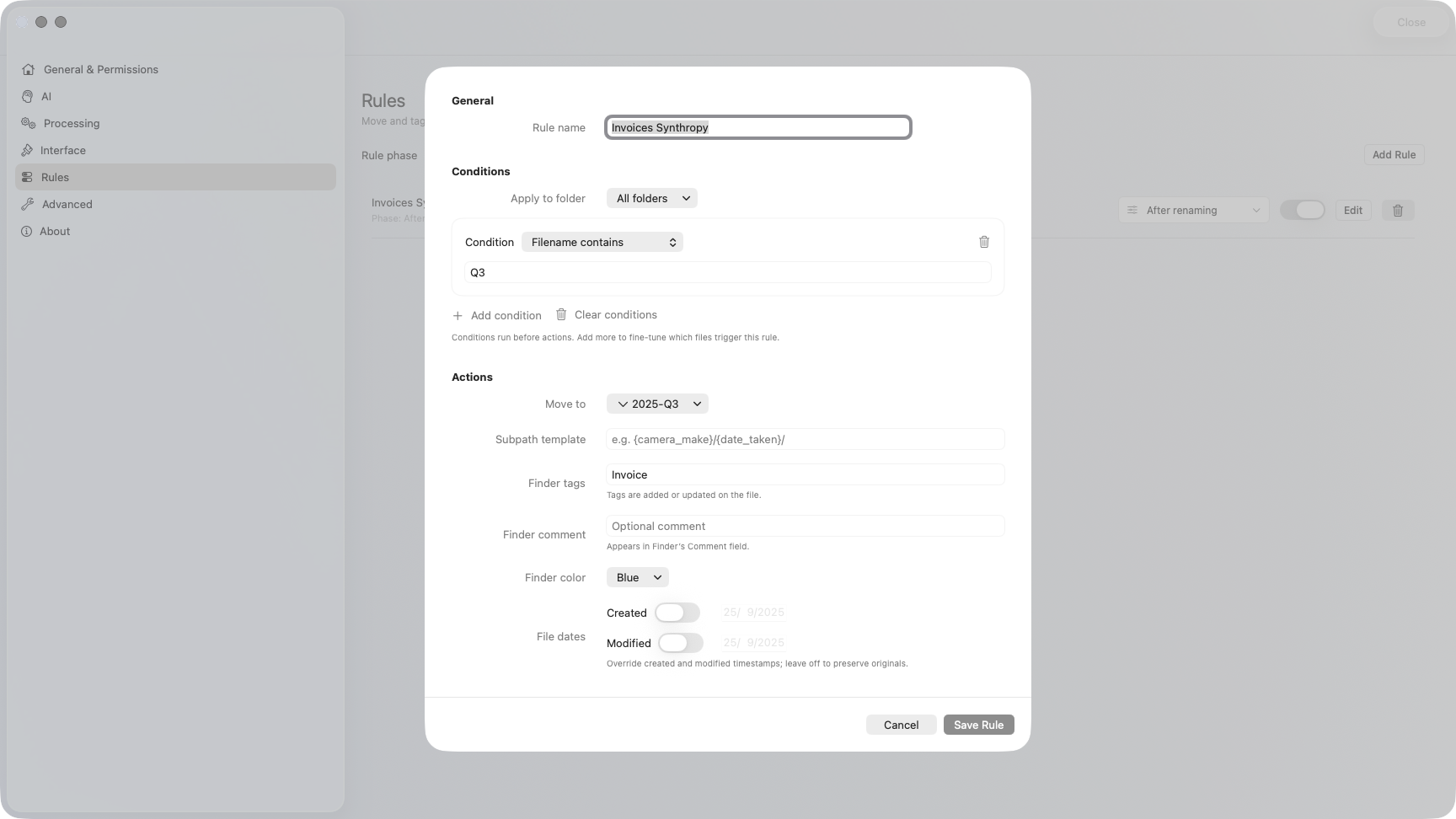Screen dimensions: 1456x819
Task: Open the Filename contains condition dropdown
Action: (602, 243)
